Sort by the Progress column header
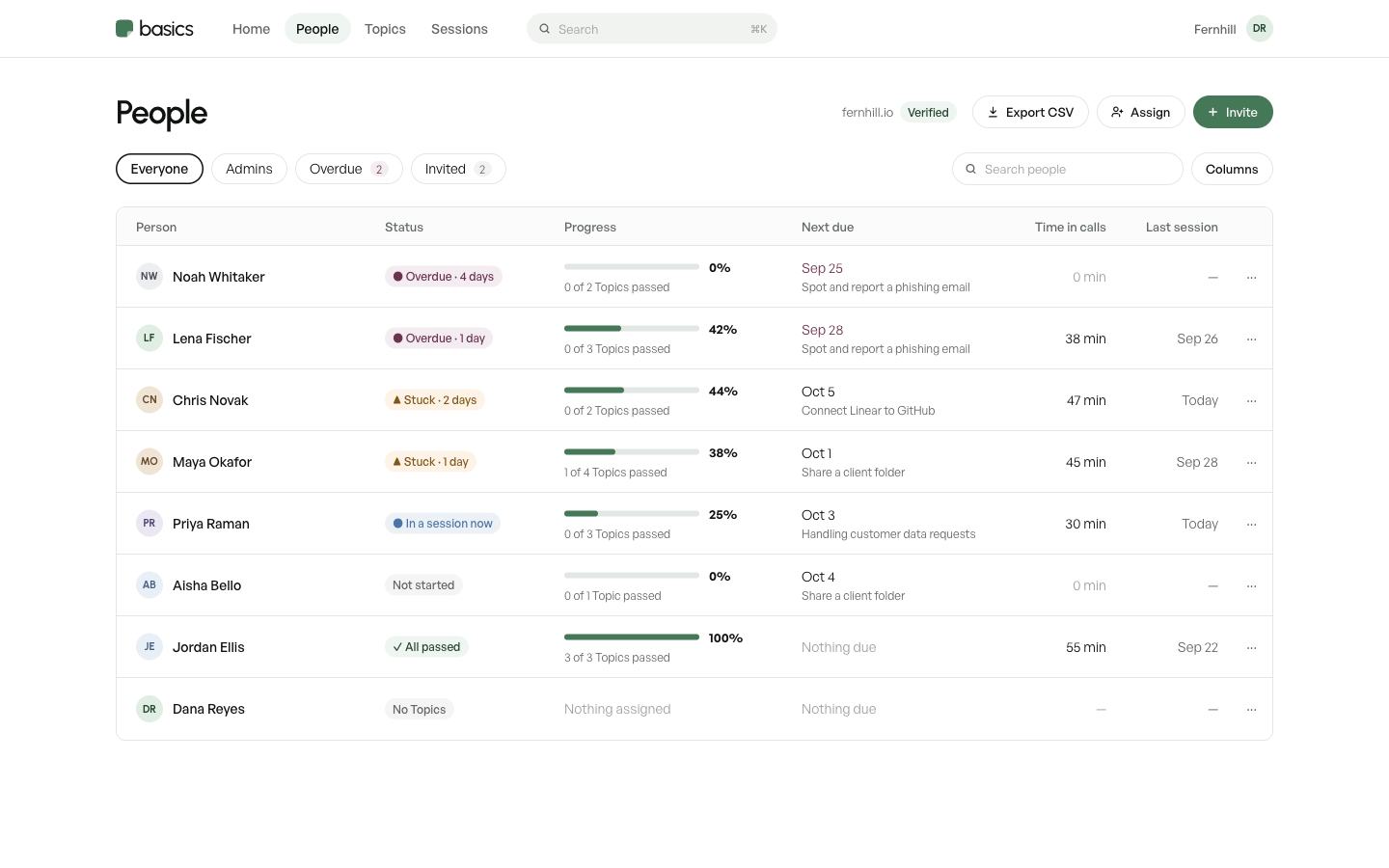The image size is (1389, 868). [x=590, y=228]
